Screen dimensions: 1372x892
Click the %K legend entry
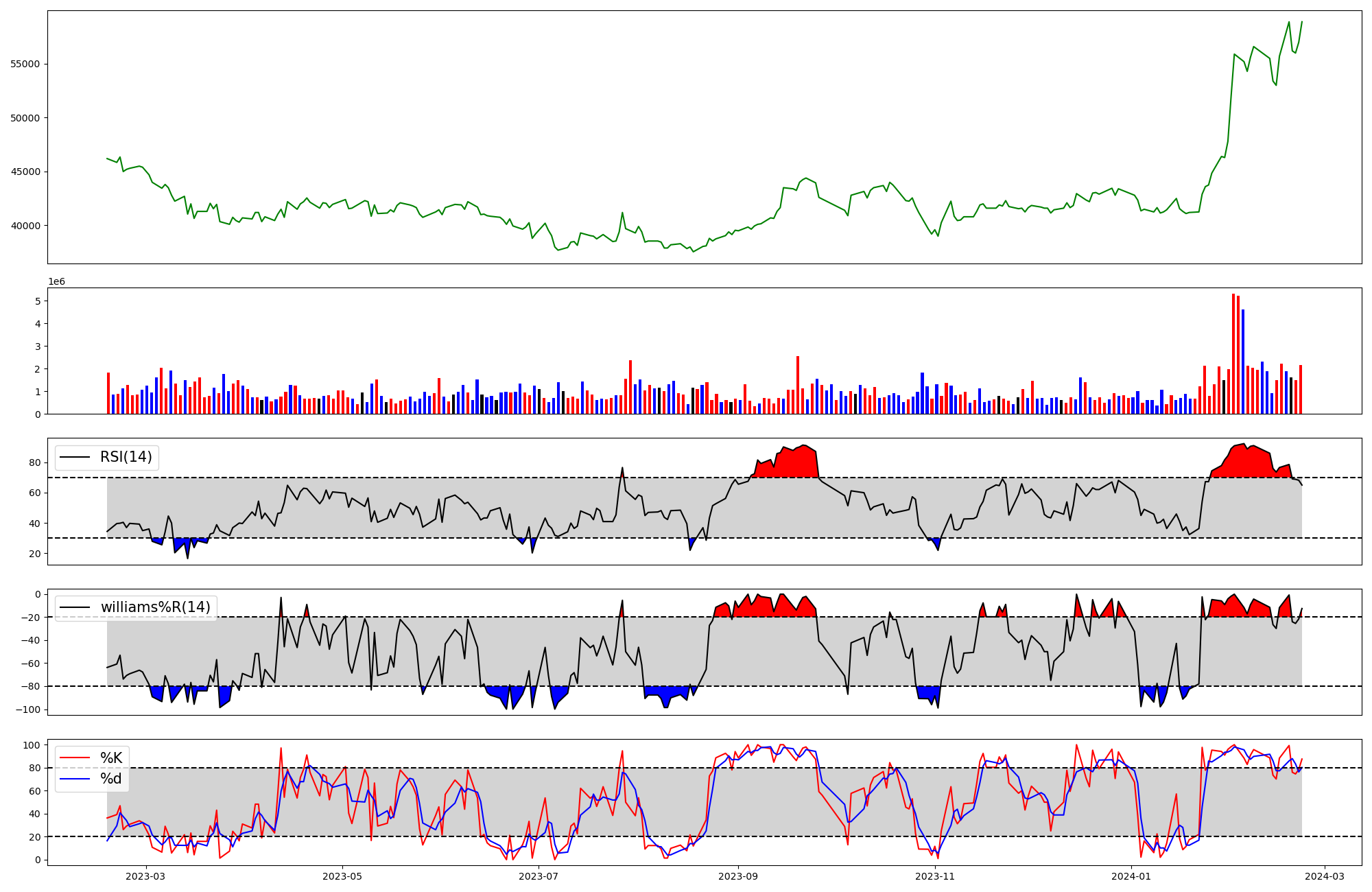tap(111, 758)
